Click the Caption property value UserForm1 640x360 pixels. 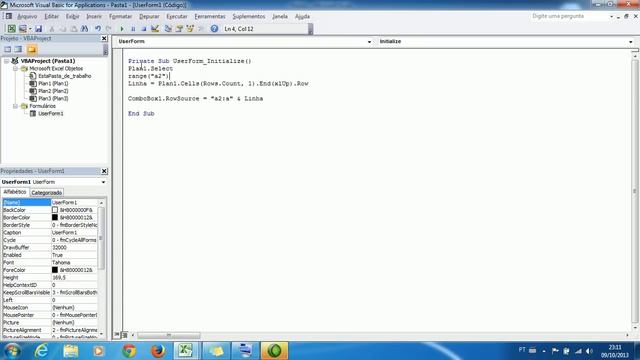(74, 233)
